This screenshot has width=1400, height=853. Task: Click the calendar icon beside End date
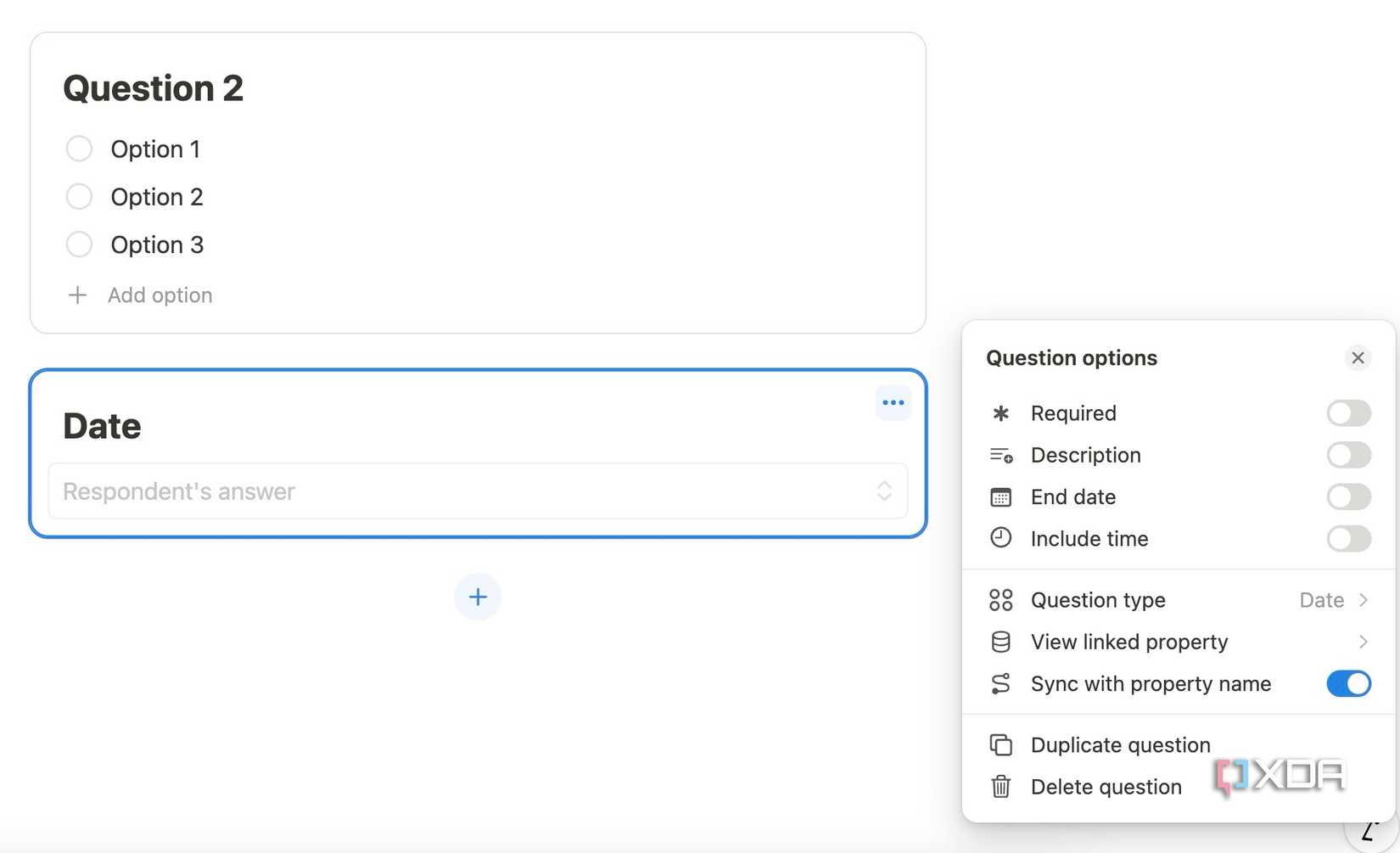1001,497
